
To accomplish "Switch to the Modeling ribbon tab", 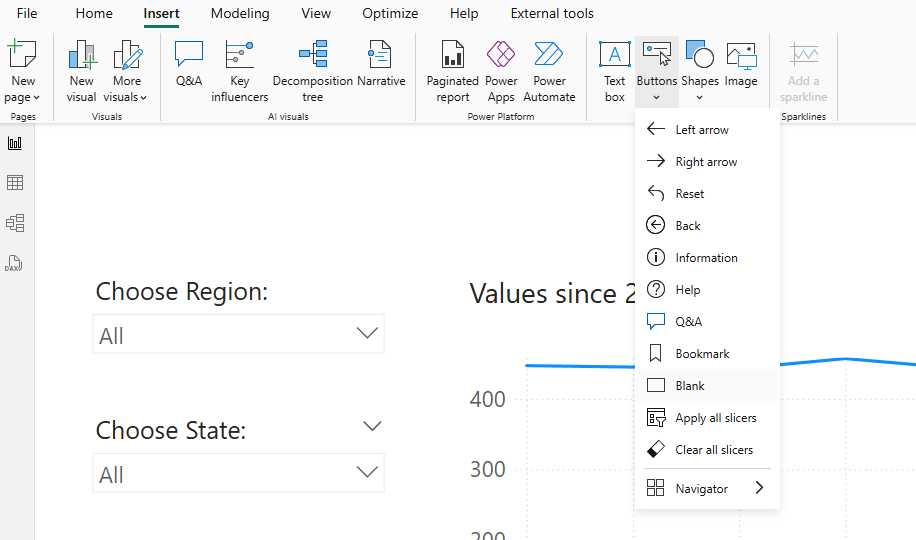I will point(239,14).
